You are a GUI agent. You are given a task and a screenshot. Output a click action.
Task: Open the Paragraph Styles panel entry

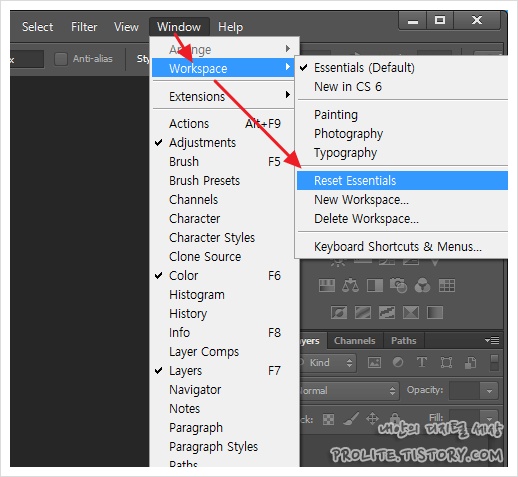tap(224, 447)
